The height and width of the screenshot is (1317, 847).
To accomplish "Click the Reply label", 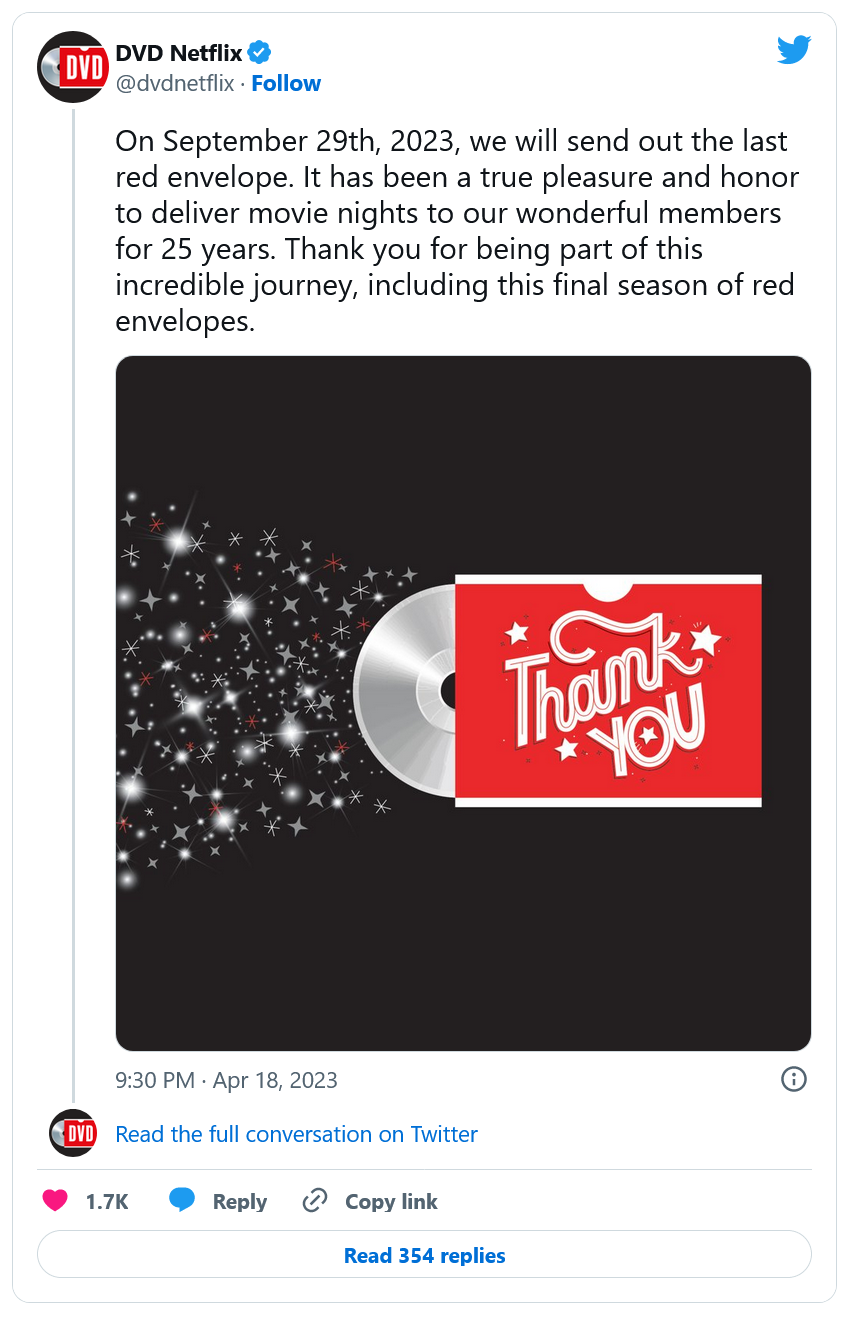I will [x=240, y=1202].
